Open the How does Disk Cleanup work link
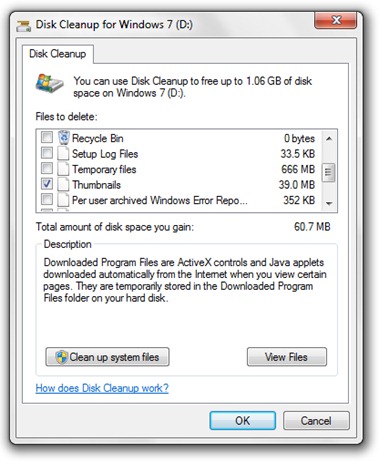Image resolution: width=379 pixels, height=462 pixels. pos(102,388)
